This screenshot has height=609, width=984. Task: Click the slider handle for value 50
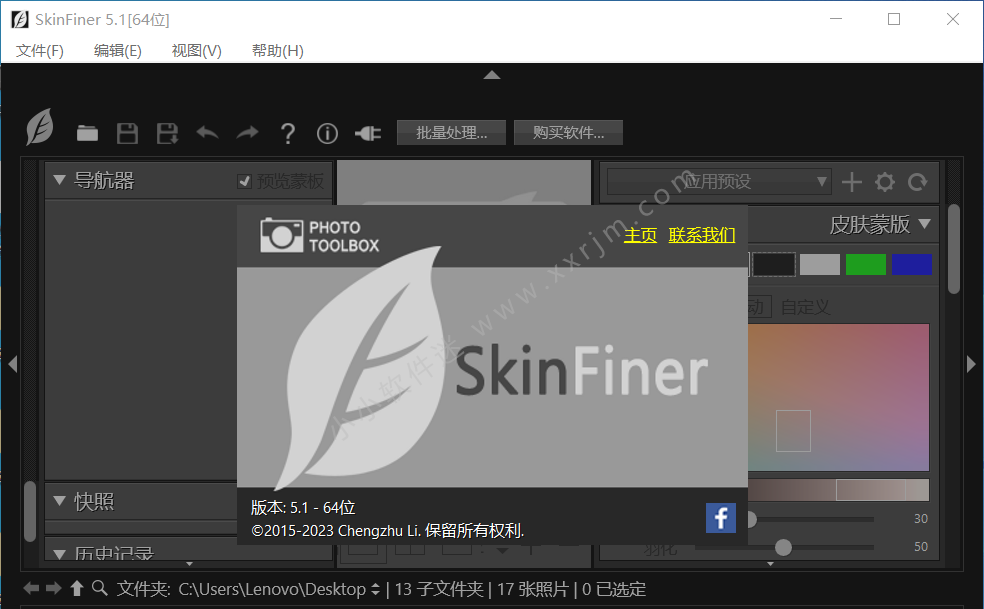pyautogui.click(x=783, y=547)
